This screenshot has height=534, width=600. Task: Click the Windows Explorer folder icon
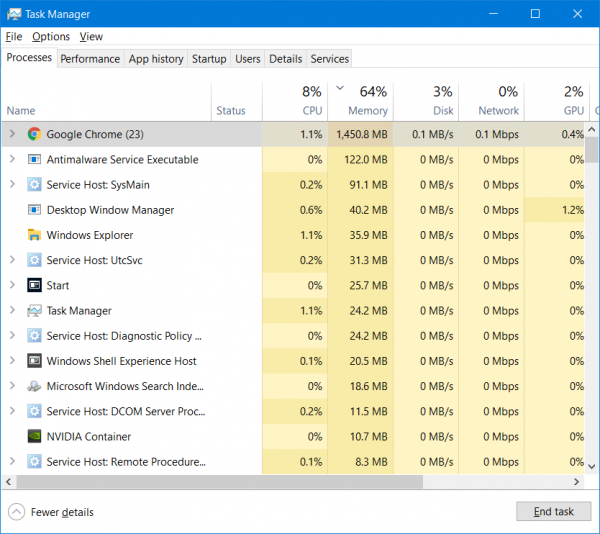point(34,235)
